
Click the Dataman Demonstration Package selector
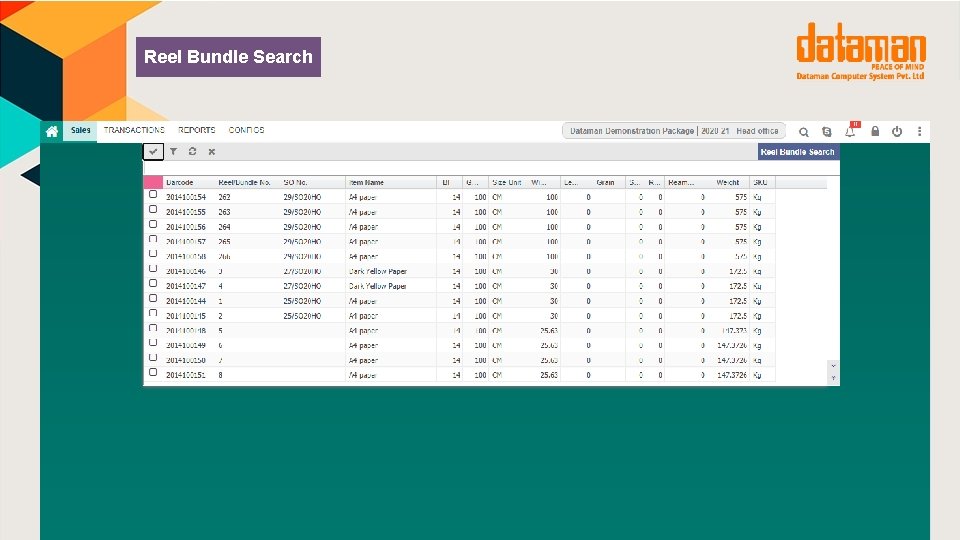pos(673,131)
